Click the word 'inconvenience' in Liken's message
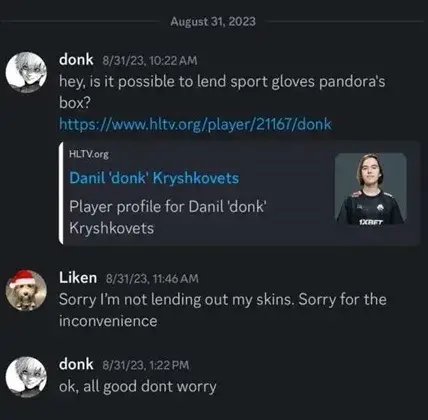 (x=108, y=321)
